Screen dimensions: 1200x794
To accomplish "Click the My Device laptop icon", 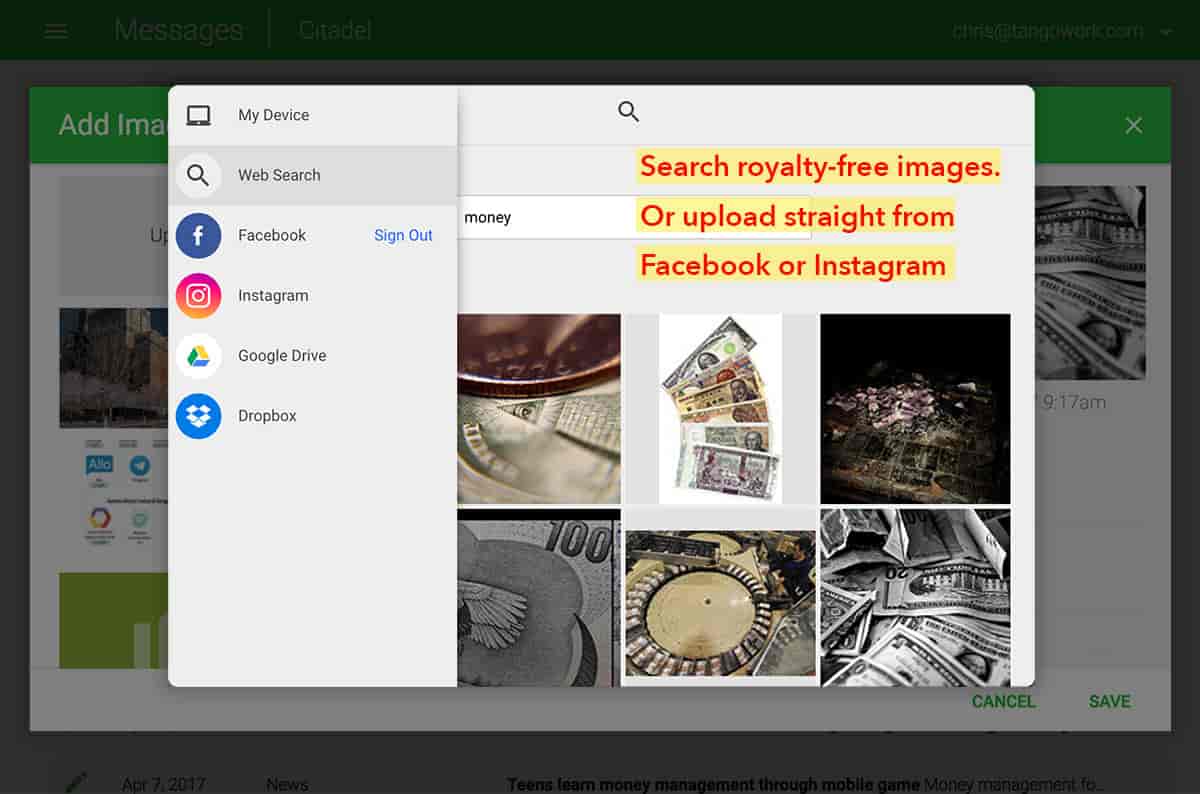I will (x=198, y=115).
